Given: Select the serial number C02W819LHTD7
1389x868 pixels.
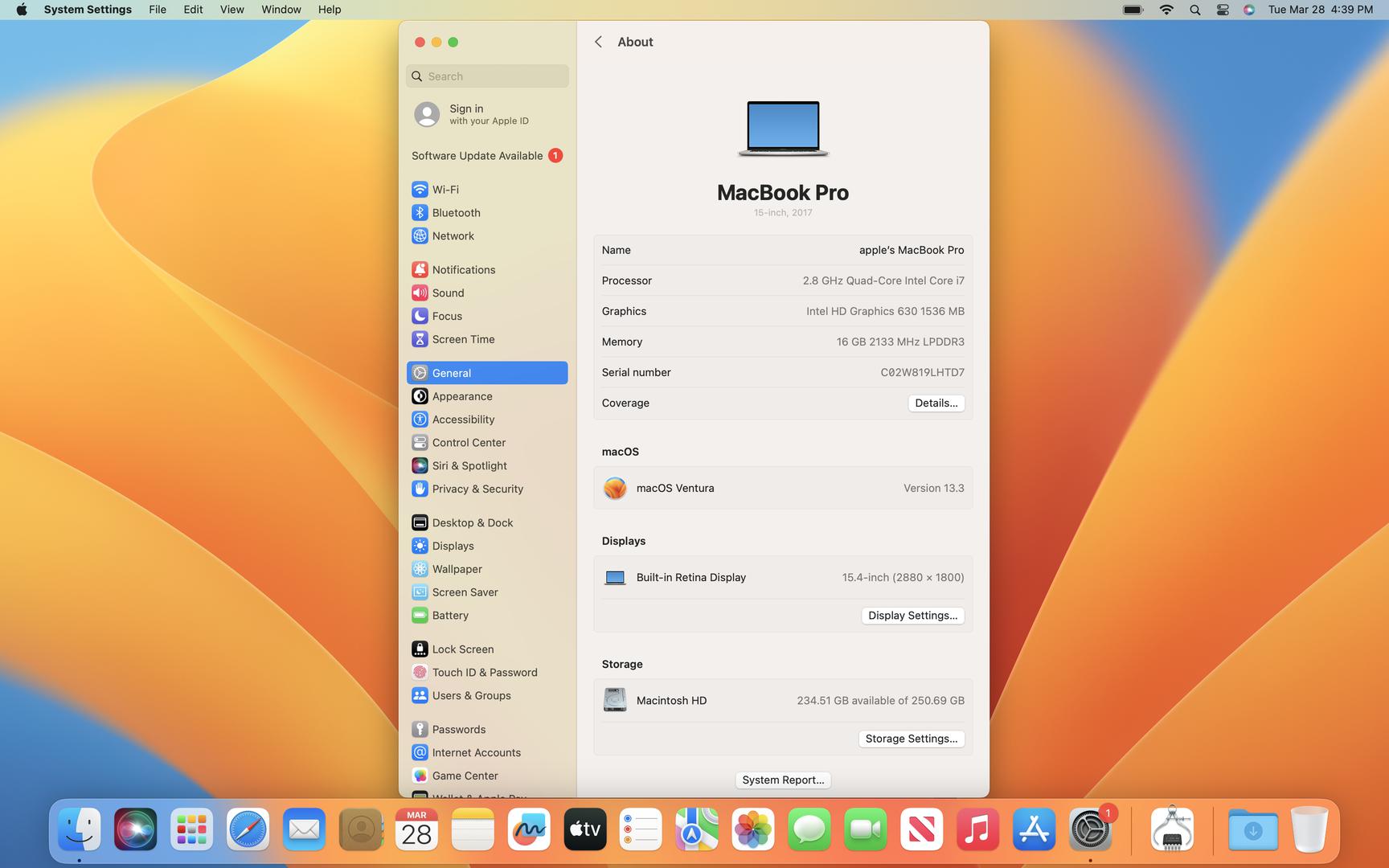Looking at the screenshot, I should coord(922,372).
